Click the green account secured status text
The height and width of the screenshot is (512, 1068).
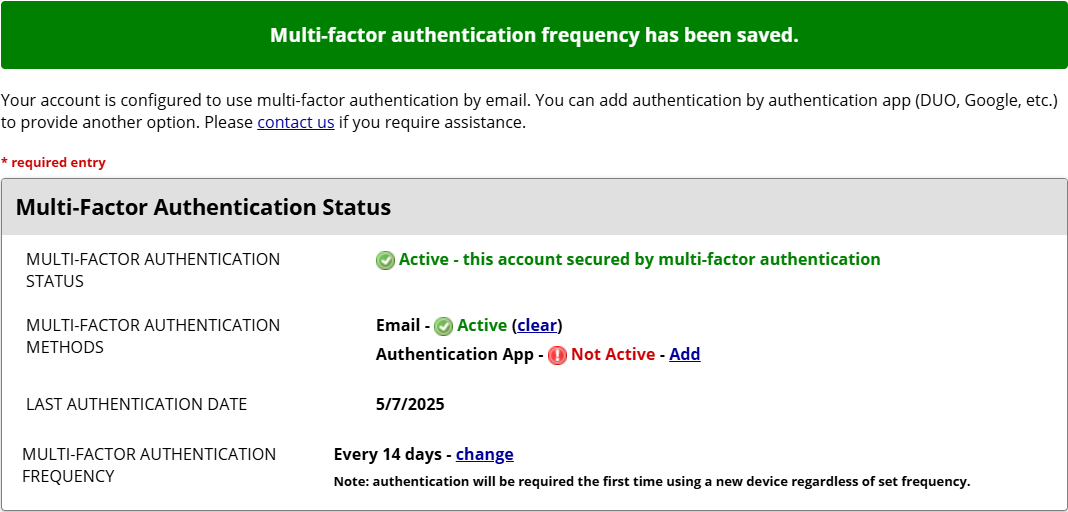click(639, 260)
